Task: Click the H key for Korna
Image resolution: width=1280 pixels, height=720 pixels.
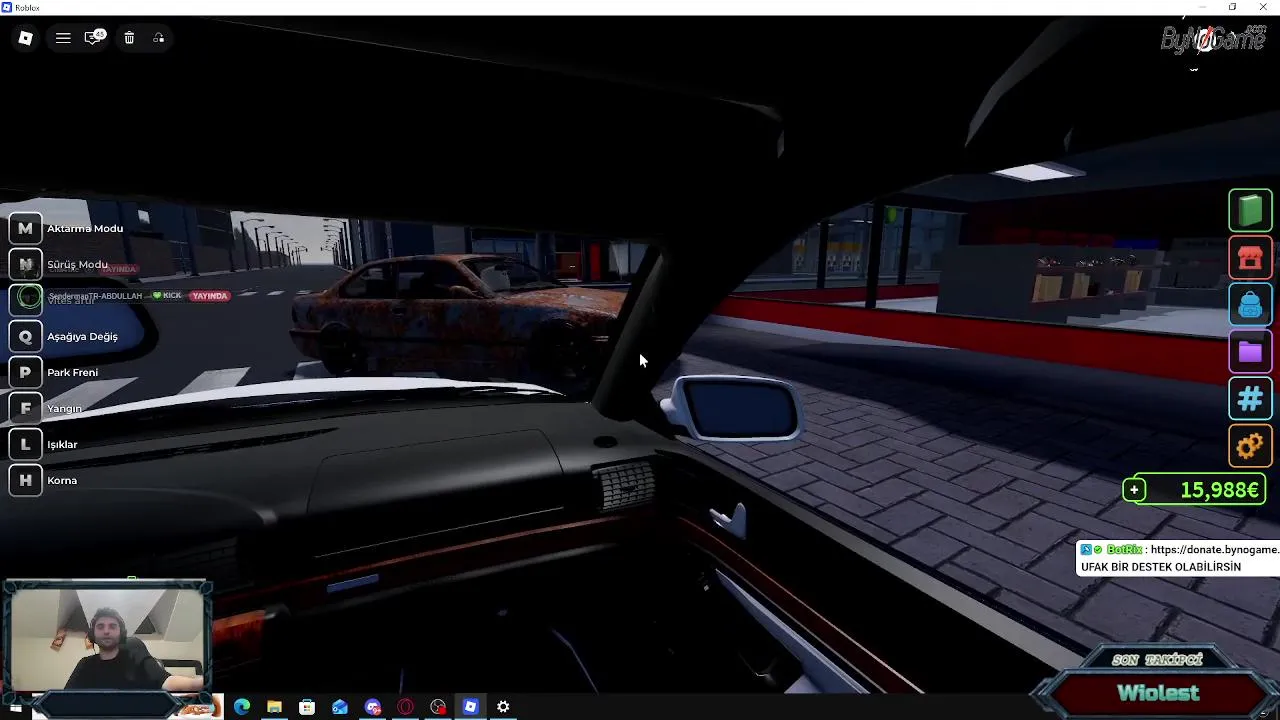Action: pyautogui.click(x=26, y=480)
